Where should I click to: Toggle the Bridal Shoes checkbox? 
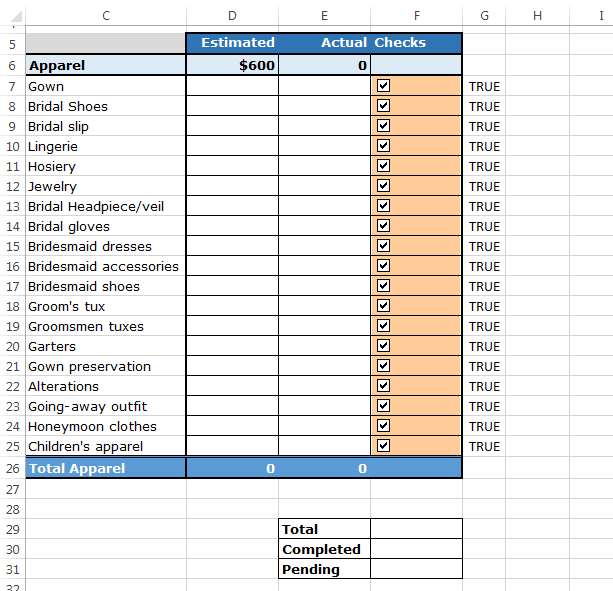[x=383, y=106]
